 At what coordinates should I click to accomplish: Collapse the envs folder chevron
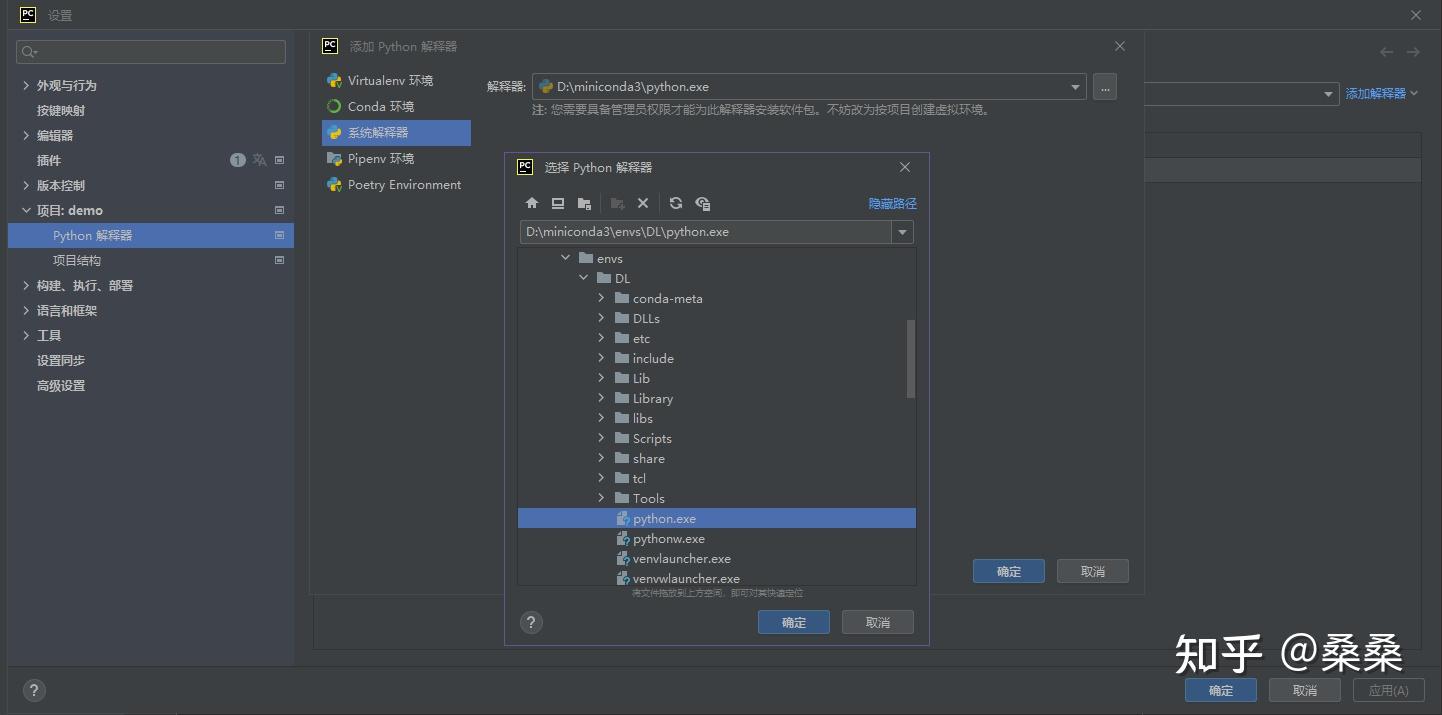tap(566, 258)
